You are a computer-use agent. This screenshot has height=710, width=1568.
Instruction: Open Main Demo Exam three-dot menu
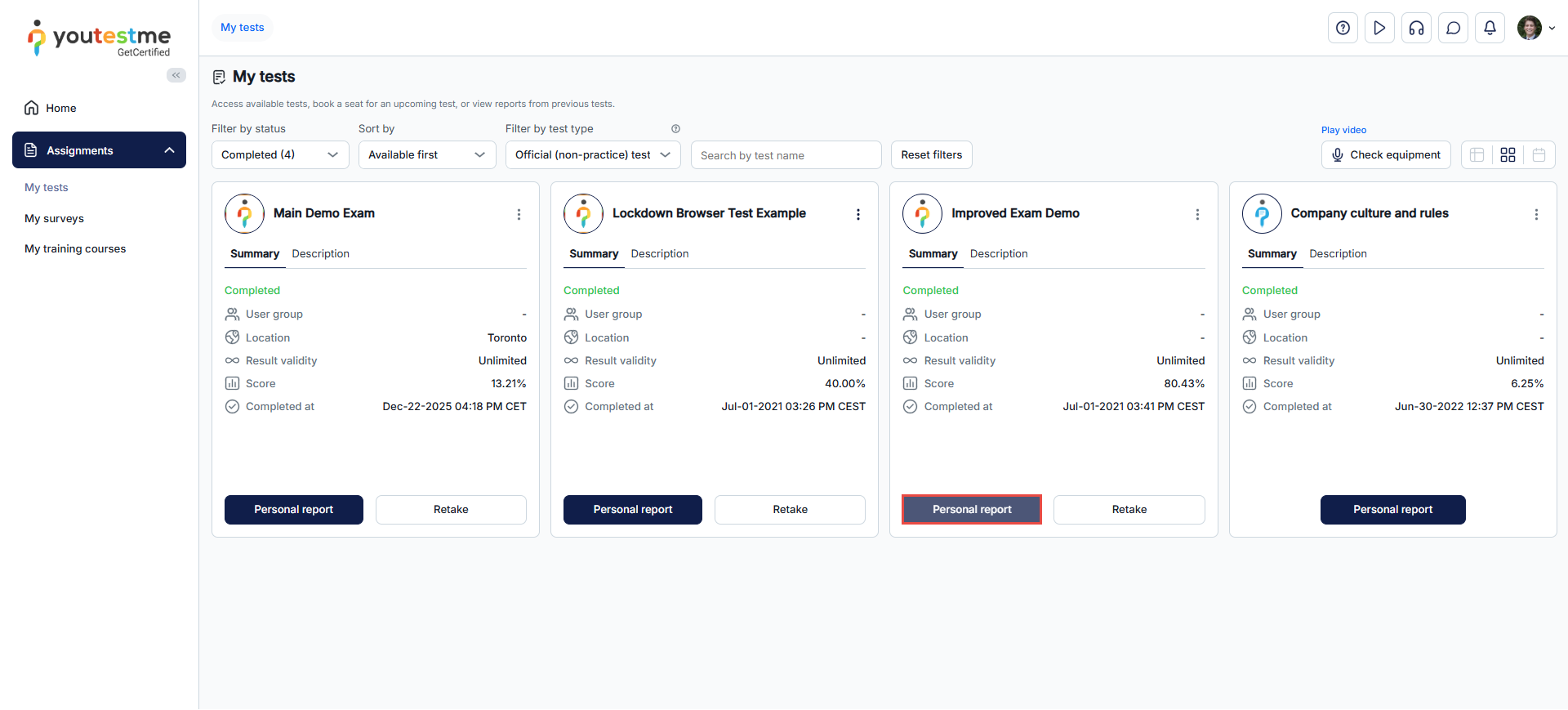519,214
